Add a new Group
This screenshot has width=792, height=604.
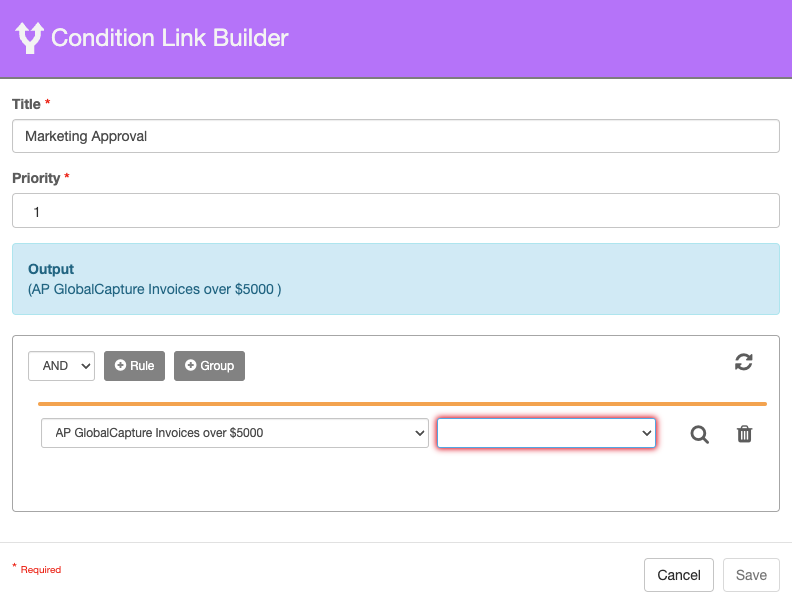coord(209,366)
